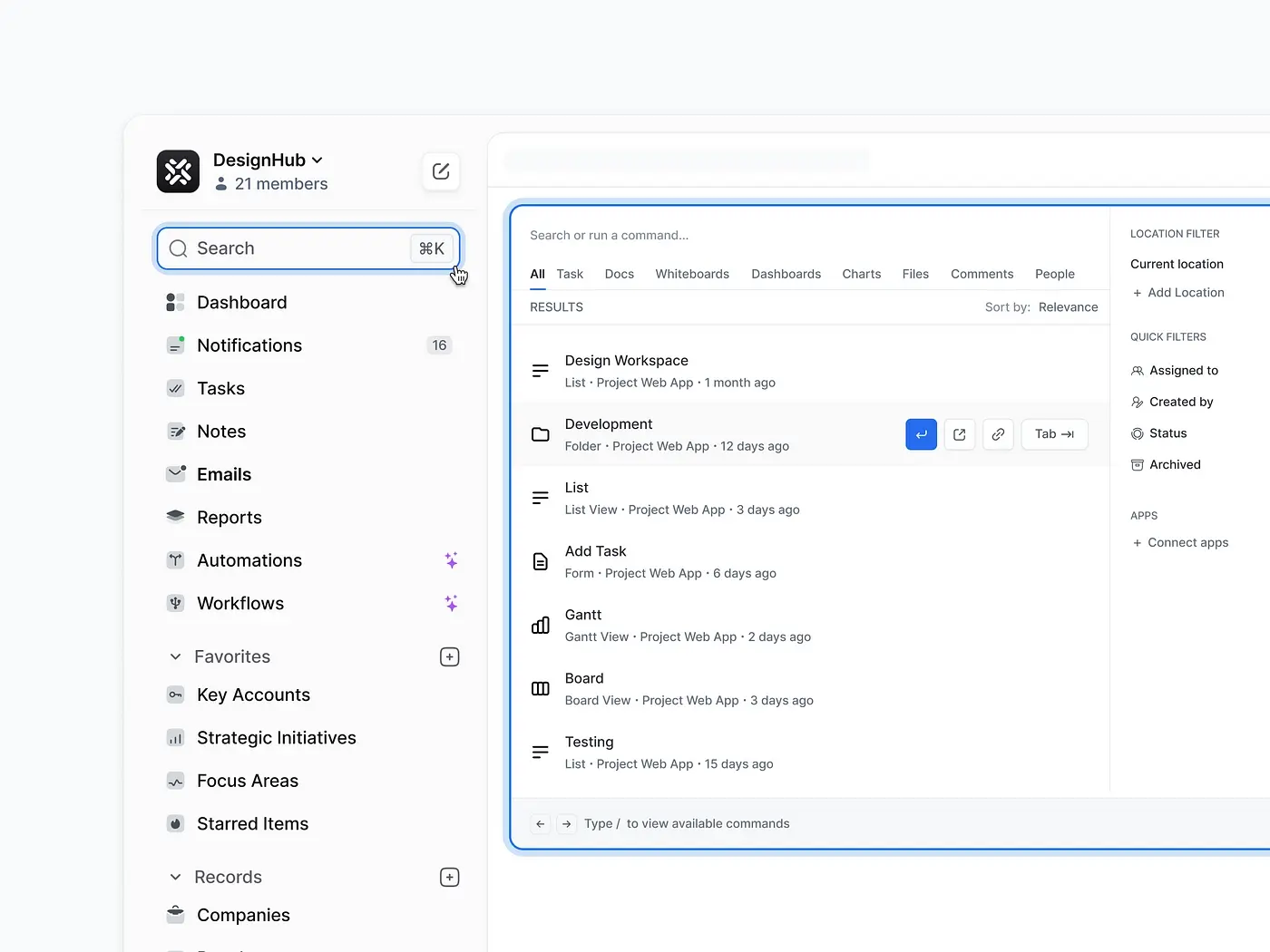Click the compose new item icon
Viewport: 1270px width, 952px height.
(x=441, y=171)
